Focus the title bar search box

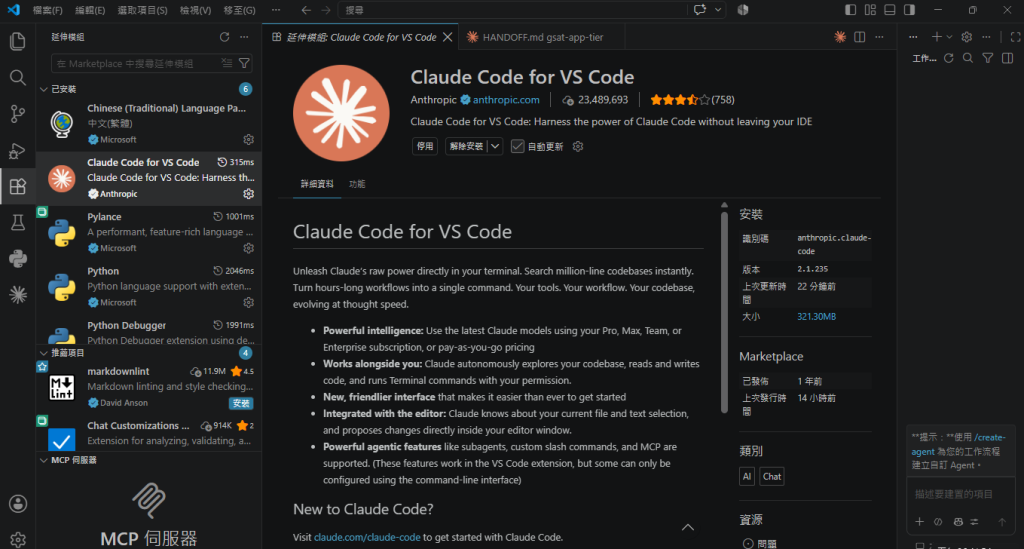pyautogui.click(x=513, y=10)
